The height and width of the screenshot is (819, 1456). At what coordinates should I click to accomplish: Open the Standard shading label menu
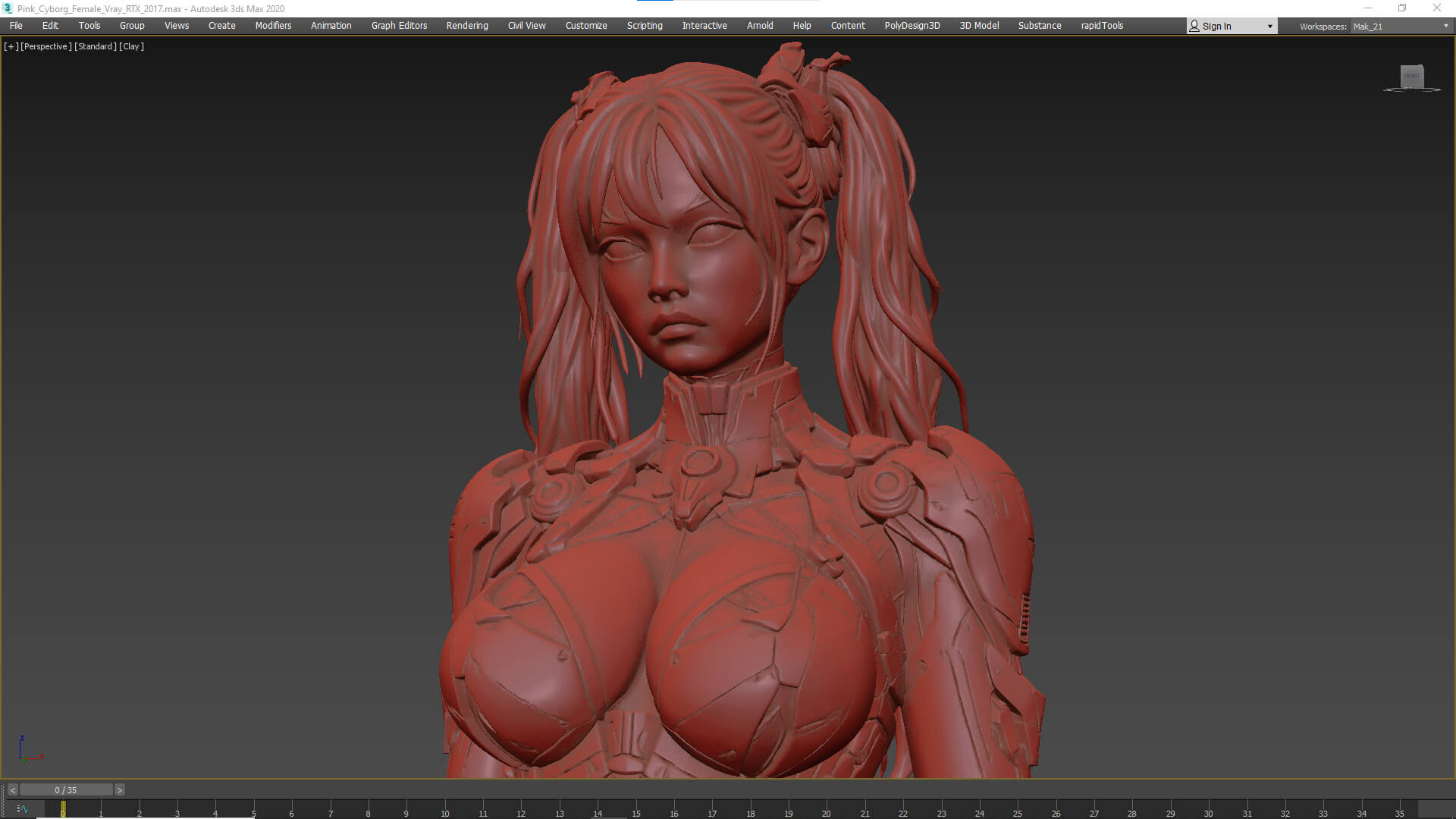pos(96,46)
